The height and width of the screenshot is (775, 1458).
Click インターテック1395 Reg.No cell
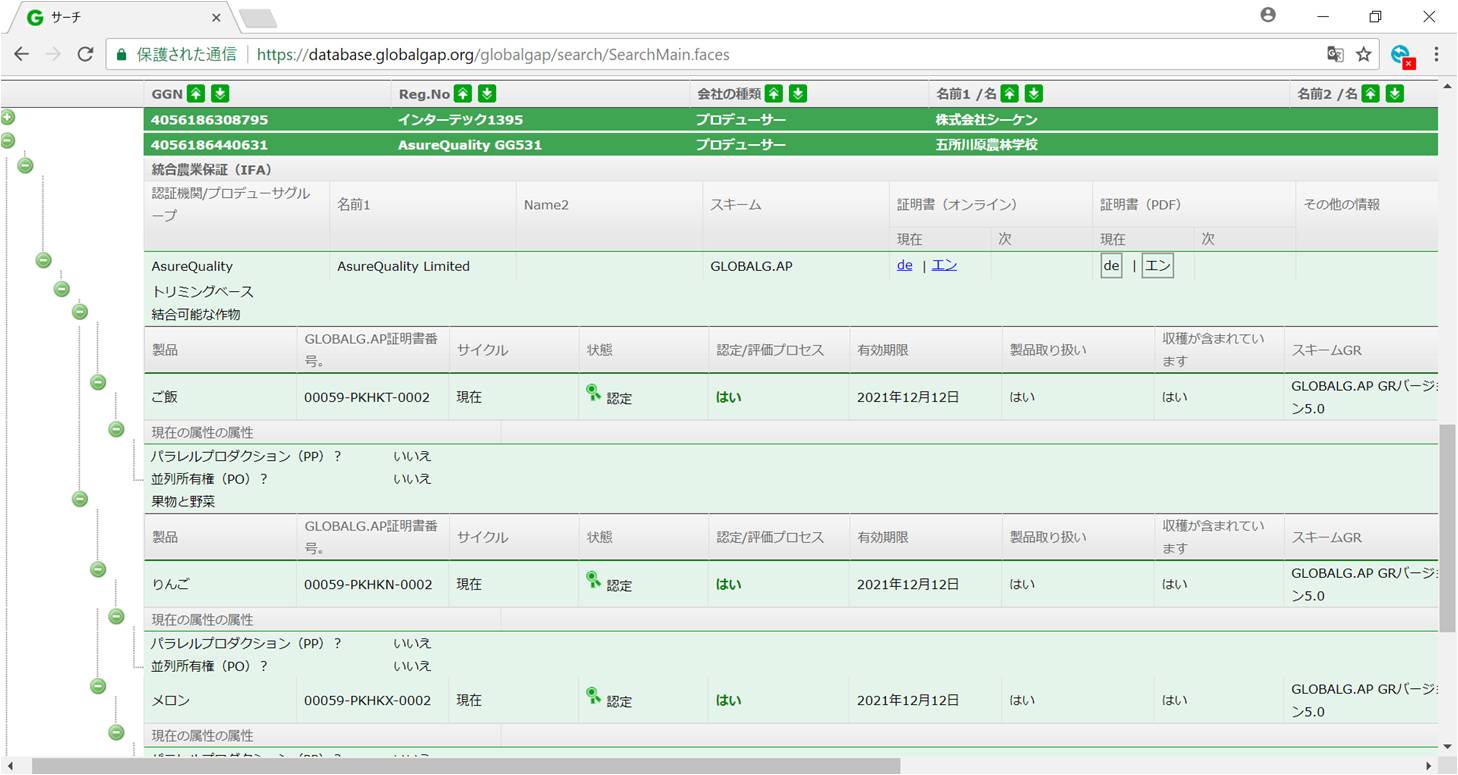460,119
